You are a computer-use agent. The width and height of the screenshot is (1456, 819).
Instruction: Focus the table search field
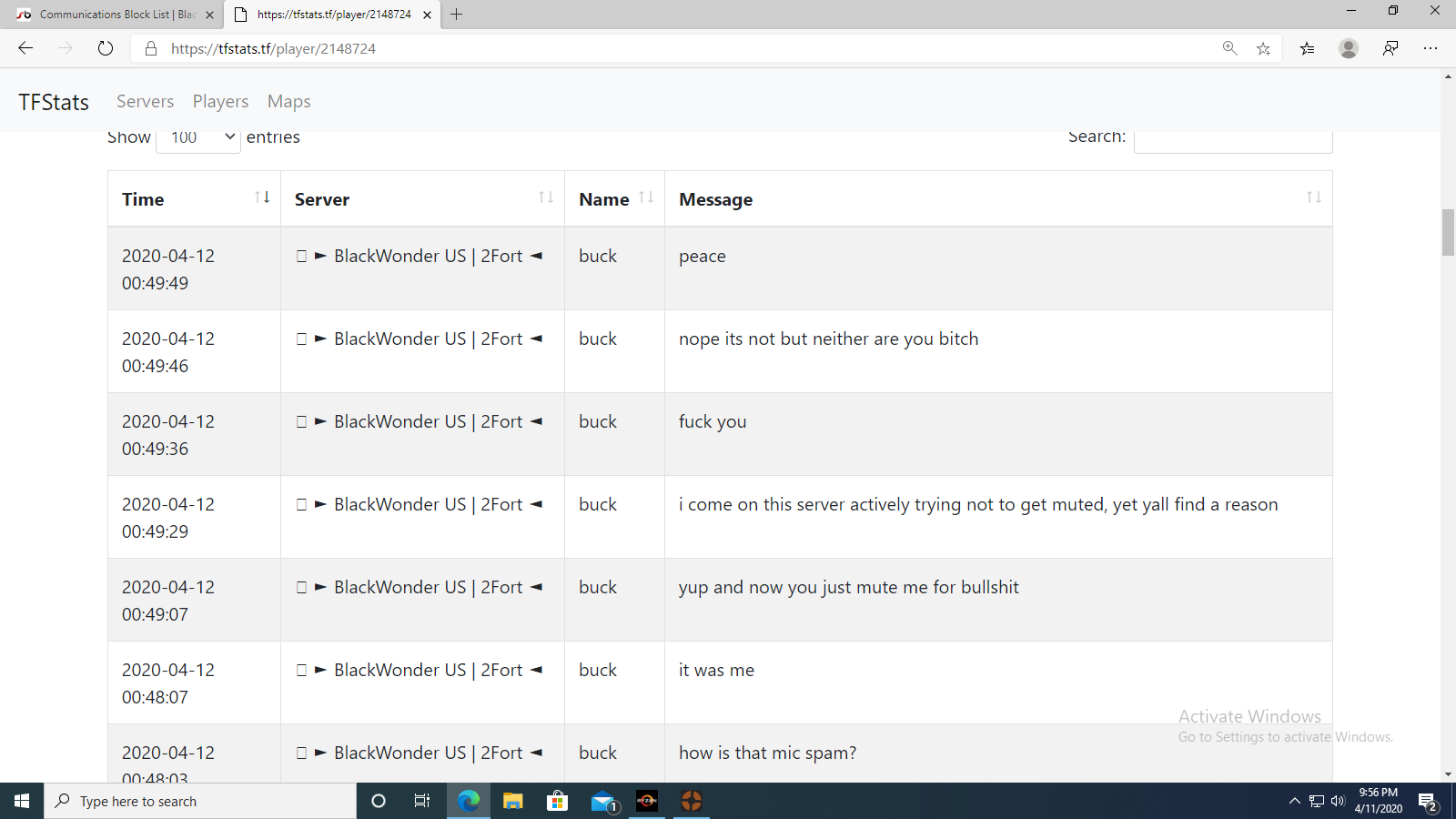[1233, 137]
